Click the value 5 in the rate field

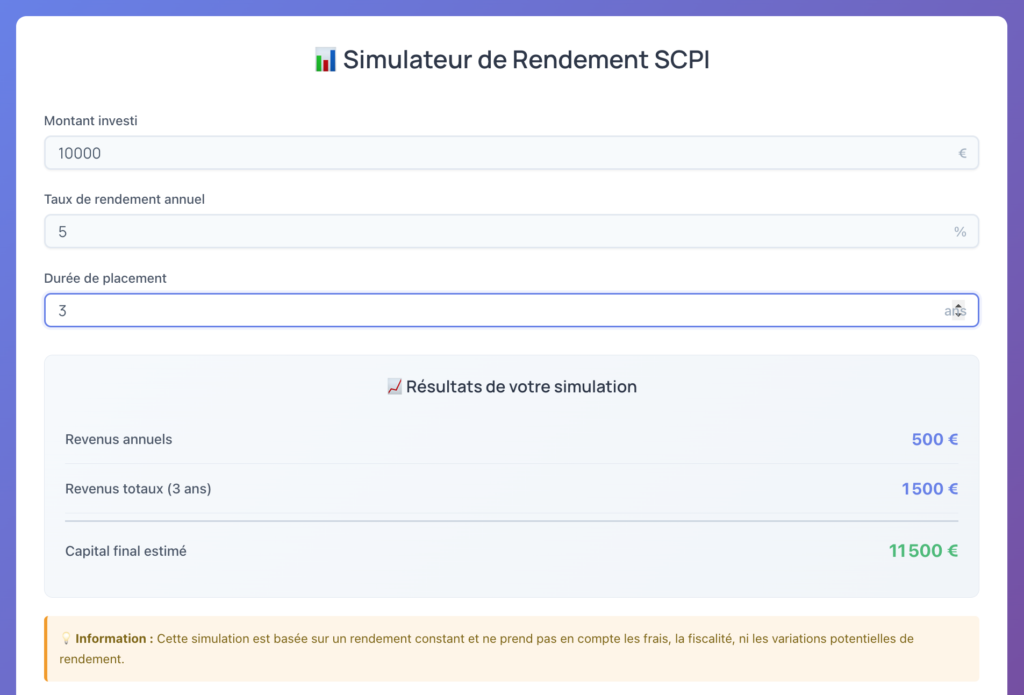click(x=62, y=231)
